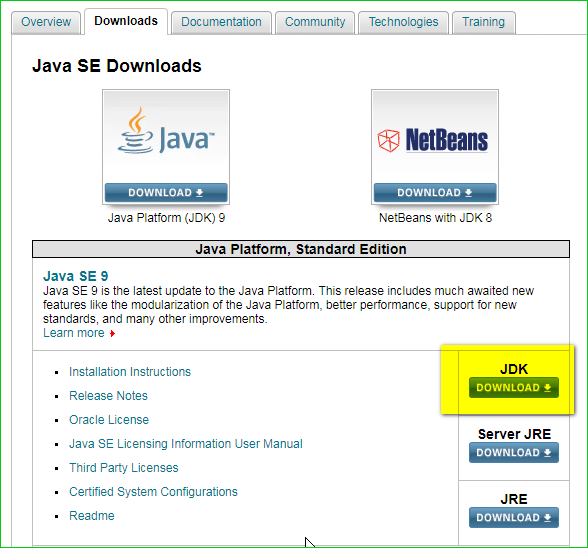Select the Downloads tab
This screenshot has height=548, width=588.
(x=126, y=21)
